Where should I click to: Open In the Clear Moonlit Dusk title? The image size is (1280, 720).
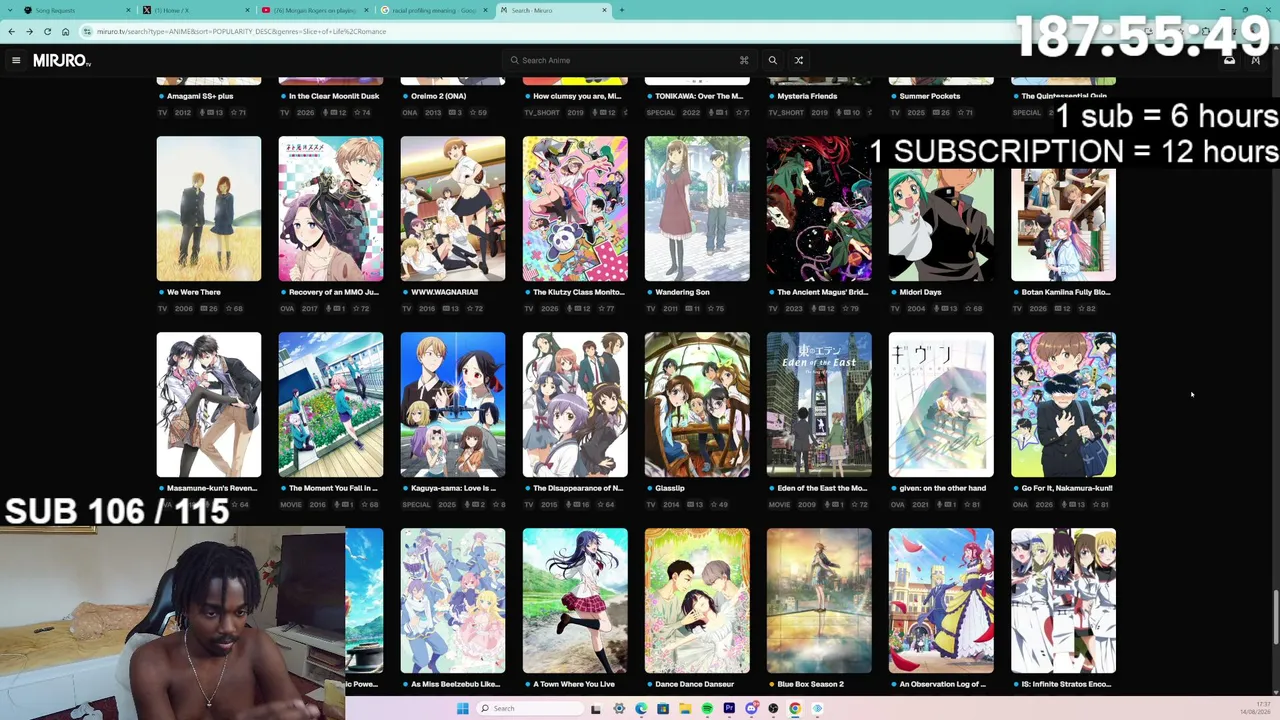click(334, 96)
